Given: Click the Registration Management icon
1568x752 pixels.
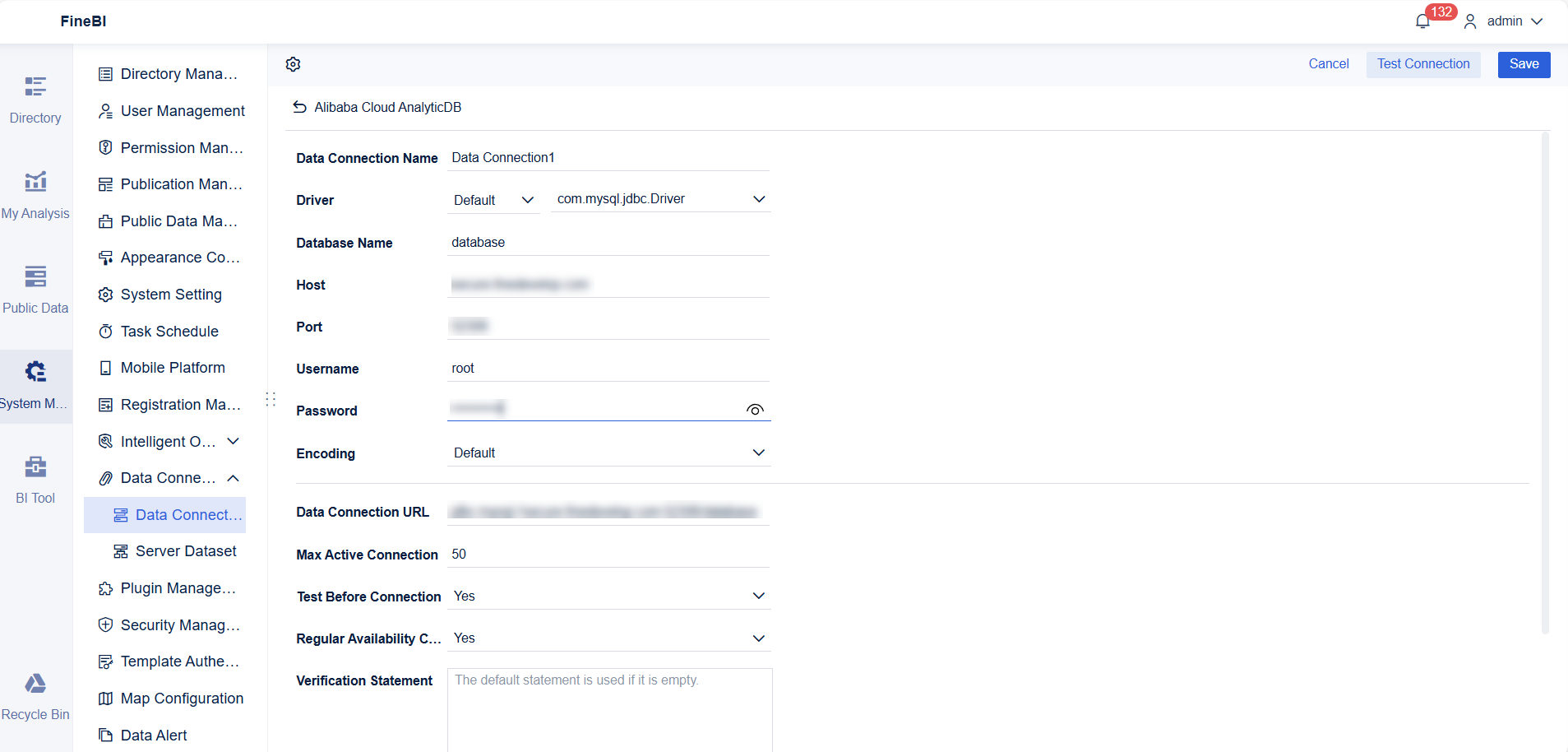Looking at the screenshot, I should click(105, 405).
